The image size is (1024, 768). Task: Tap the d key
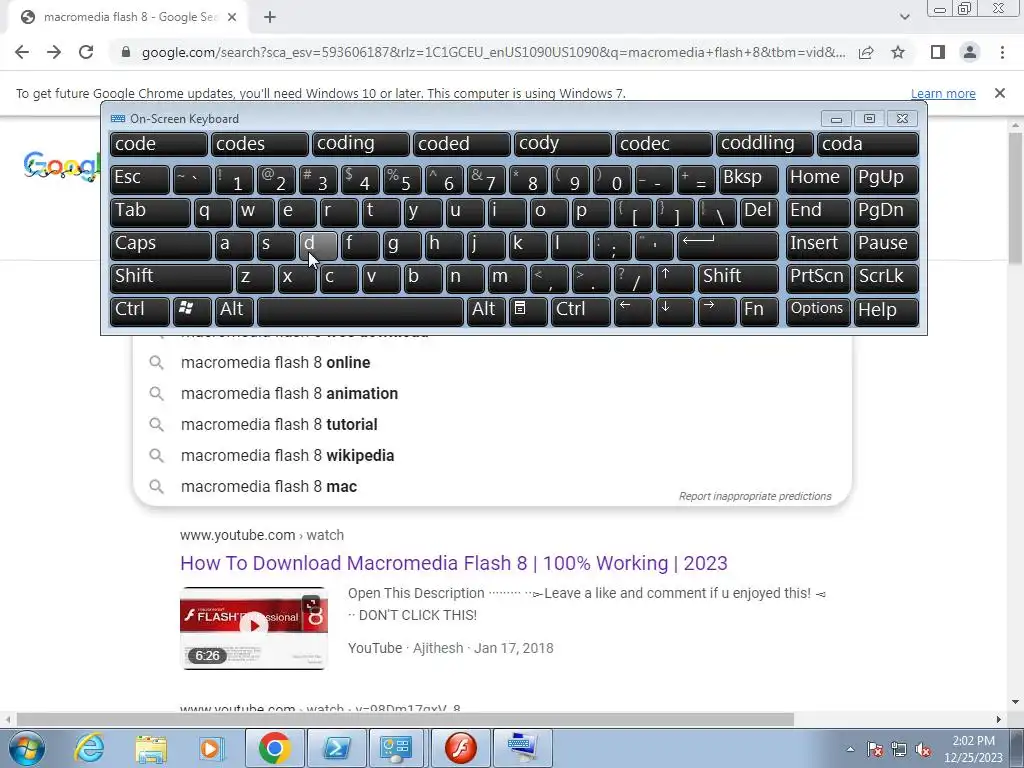318,245
